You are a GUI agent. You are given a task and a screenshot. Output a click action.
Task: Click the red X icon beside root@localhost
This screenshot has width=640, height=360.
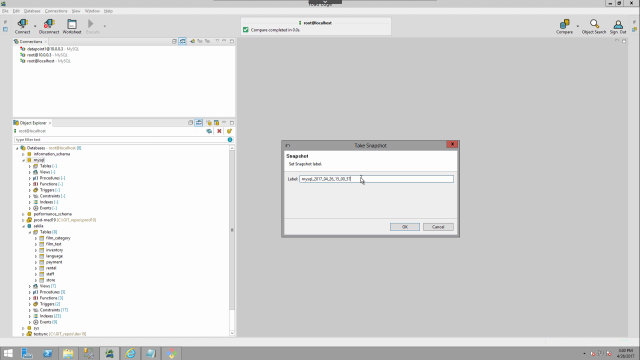(219, 131)
